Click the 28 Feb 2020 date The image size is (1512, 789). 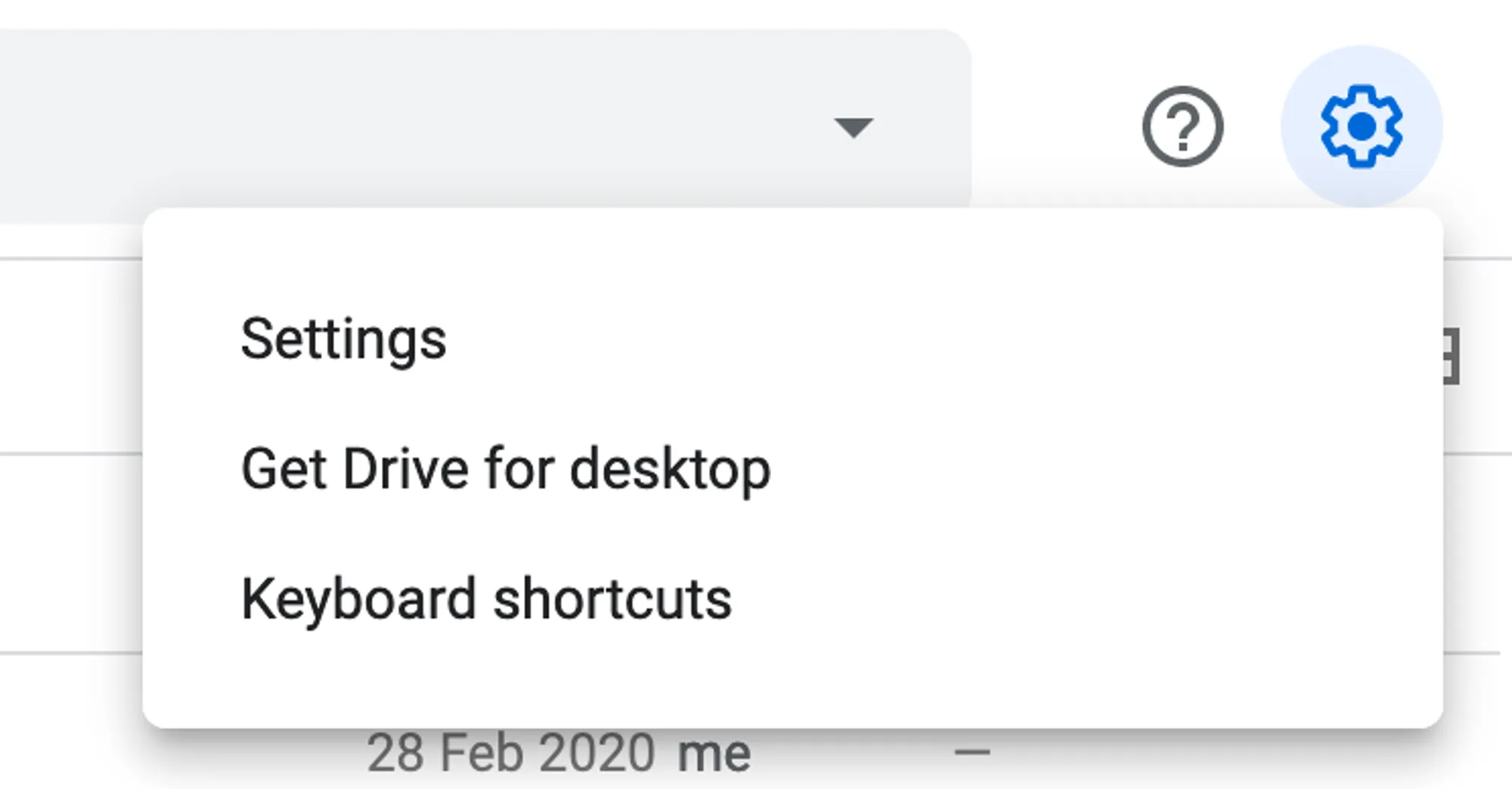point(510,753)
